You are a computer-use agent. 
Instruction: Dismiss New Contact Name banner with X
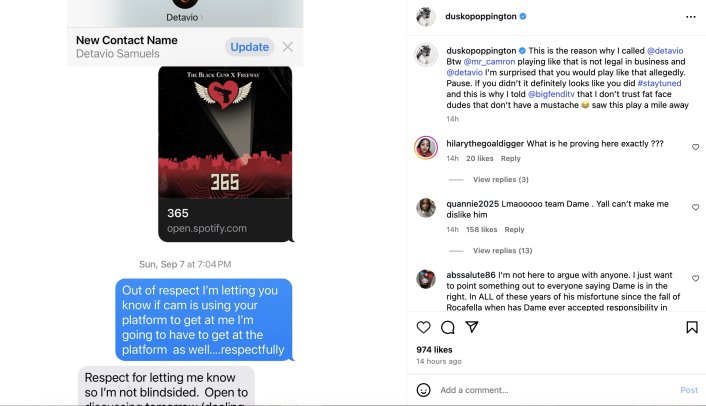click(287, 47)
